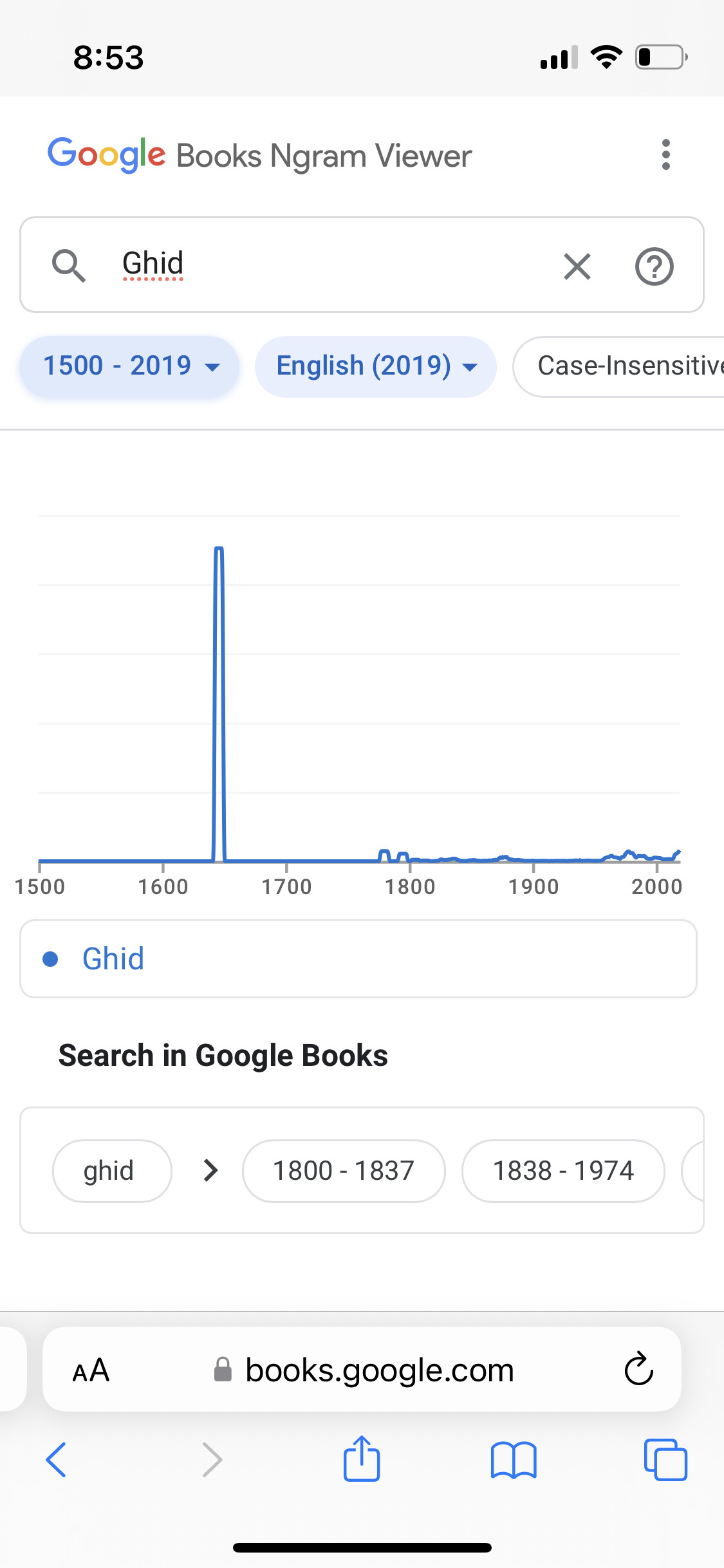Reload the page in Safari
Screen dimensions: 724x1568
[x=638, y=1368]
